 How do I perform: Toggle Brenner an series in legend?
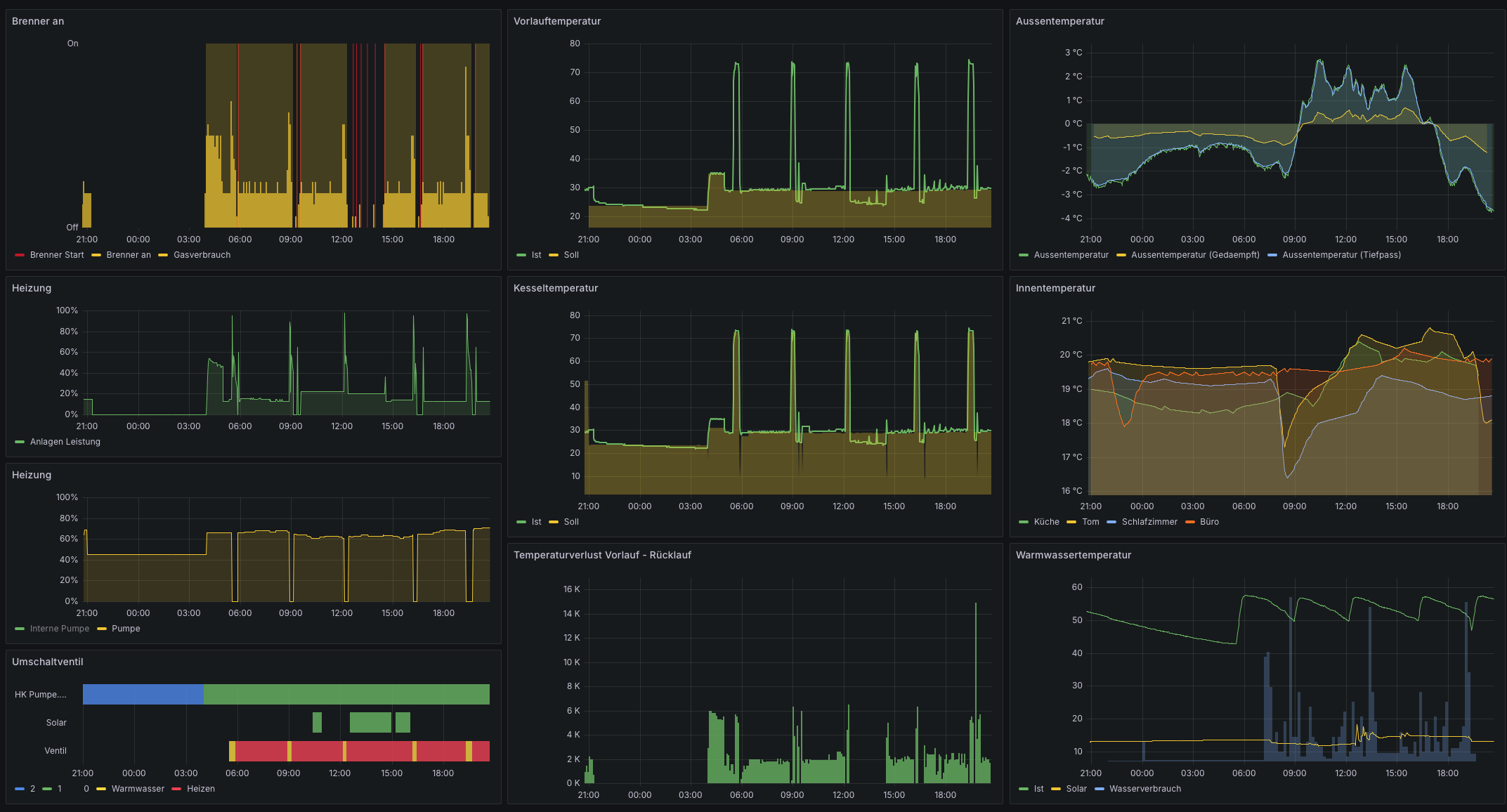(129, 255)
